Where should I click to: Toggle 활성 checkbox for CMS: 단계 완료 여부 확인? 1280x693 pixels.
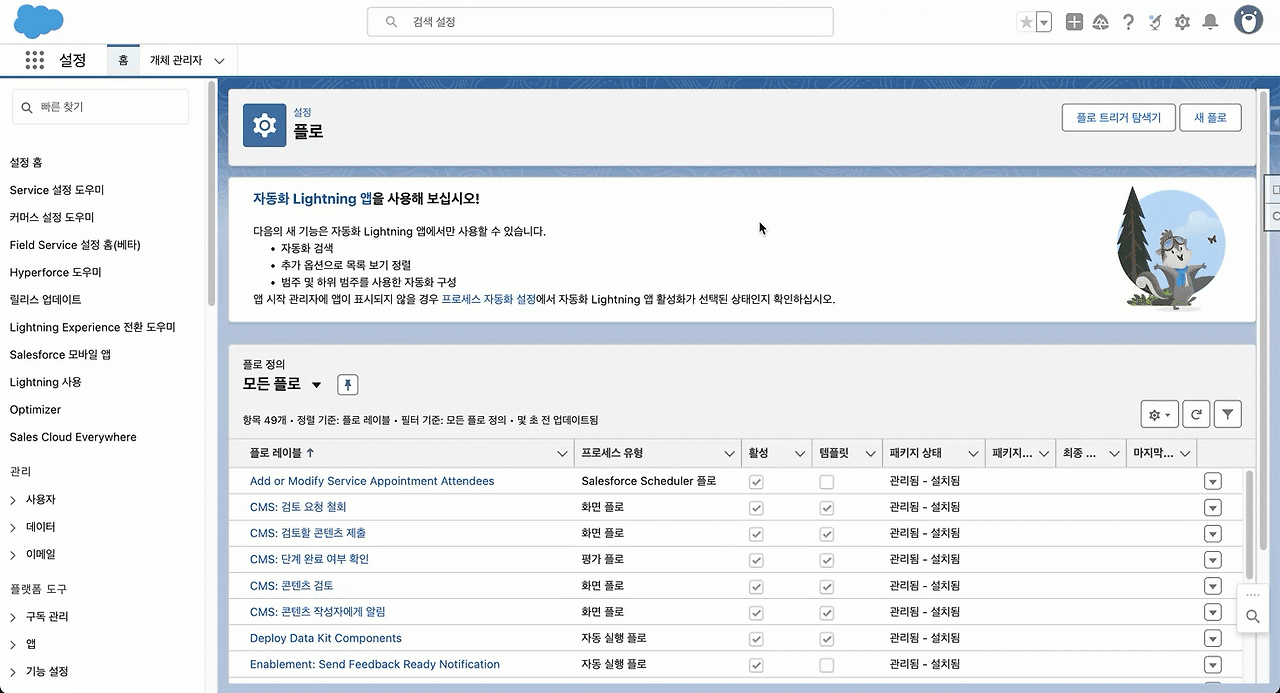[756, 560]
